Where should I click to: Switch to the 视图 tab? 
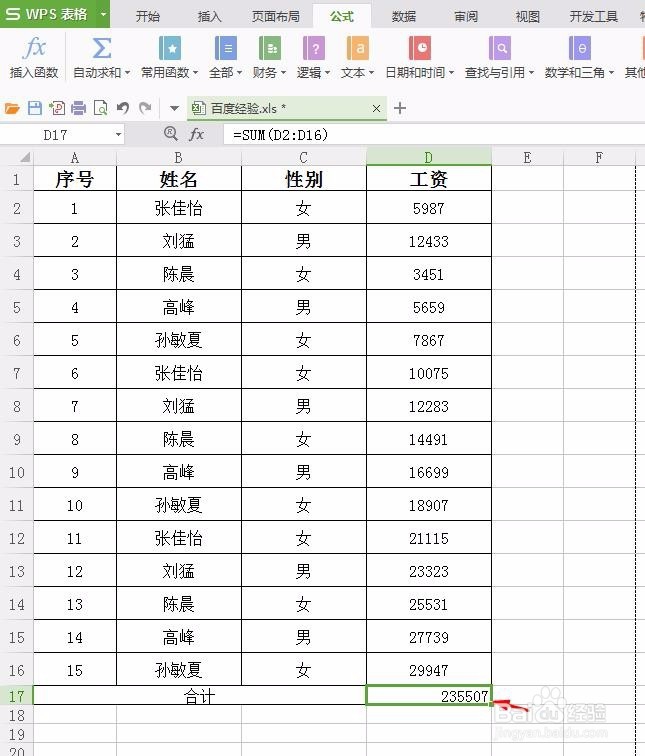(527, 16)
